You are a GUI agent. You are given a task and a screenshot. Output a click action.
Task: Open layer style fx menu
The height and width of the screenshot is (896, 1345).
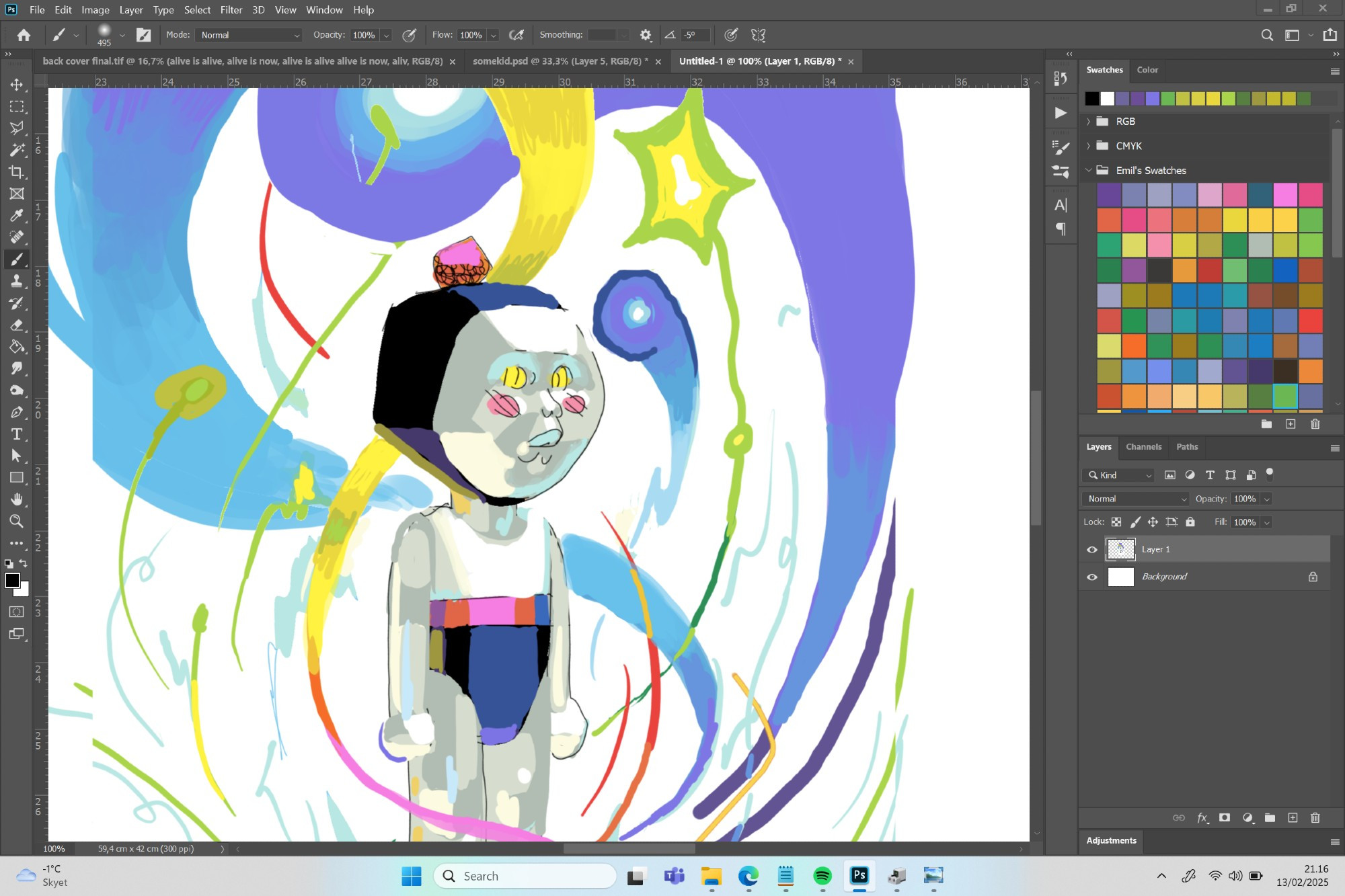click(x=1202, y=818)
